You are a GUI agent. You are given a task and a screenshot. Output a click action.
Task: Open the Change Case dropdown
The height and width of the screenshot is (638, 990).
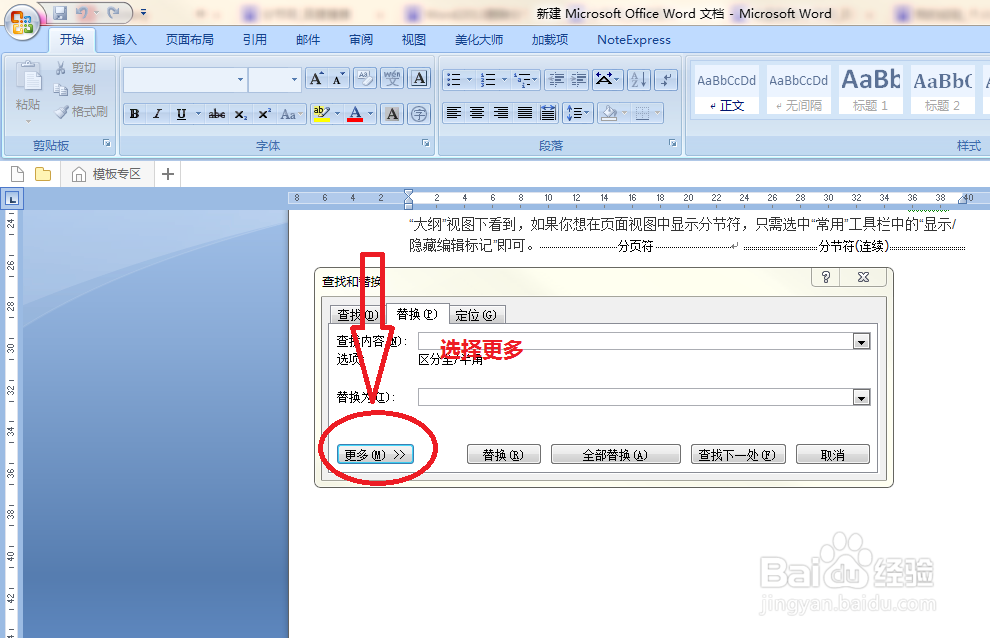[x=292, y=114]
